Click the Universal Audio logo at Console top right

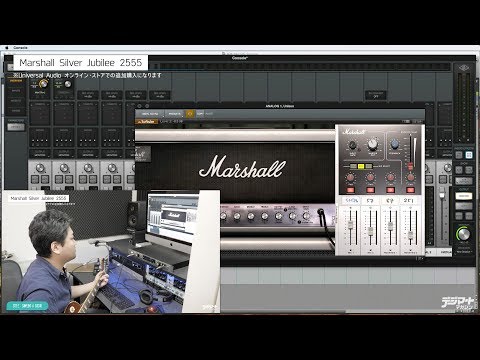pyautogui.click(x=464, y=68)
